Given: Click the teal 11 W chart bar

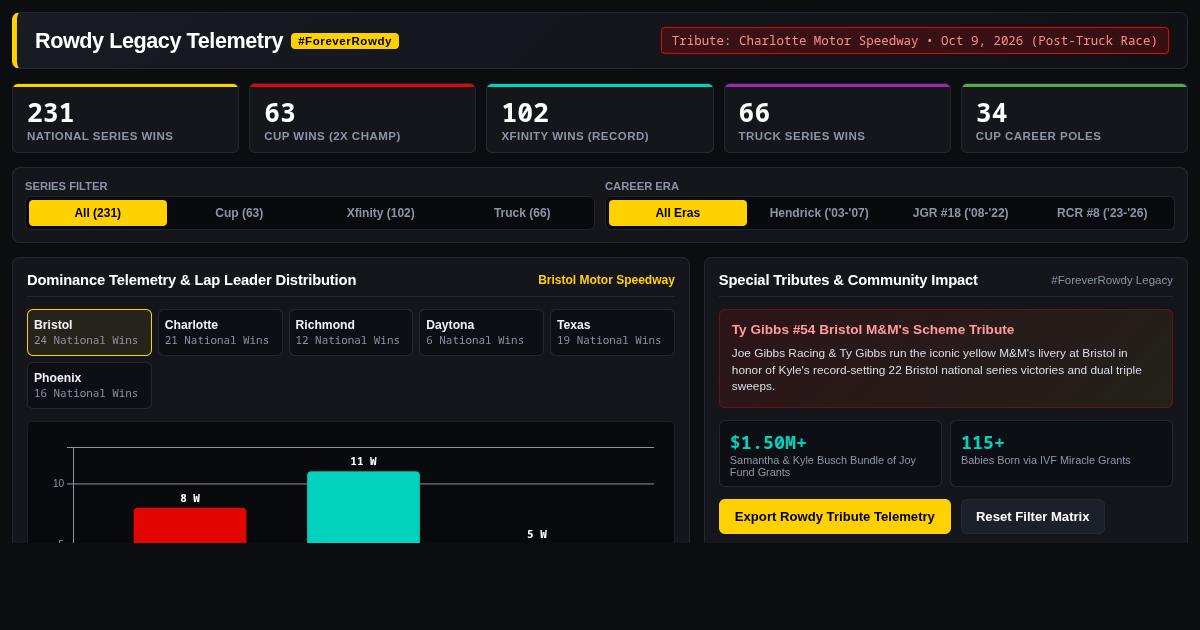Looking at the screenshot, I should (363, 507).
